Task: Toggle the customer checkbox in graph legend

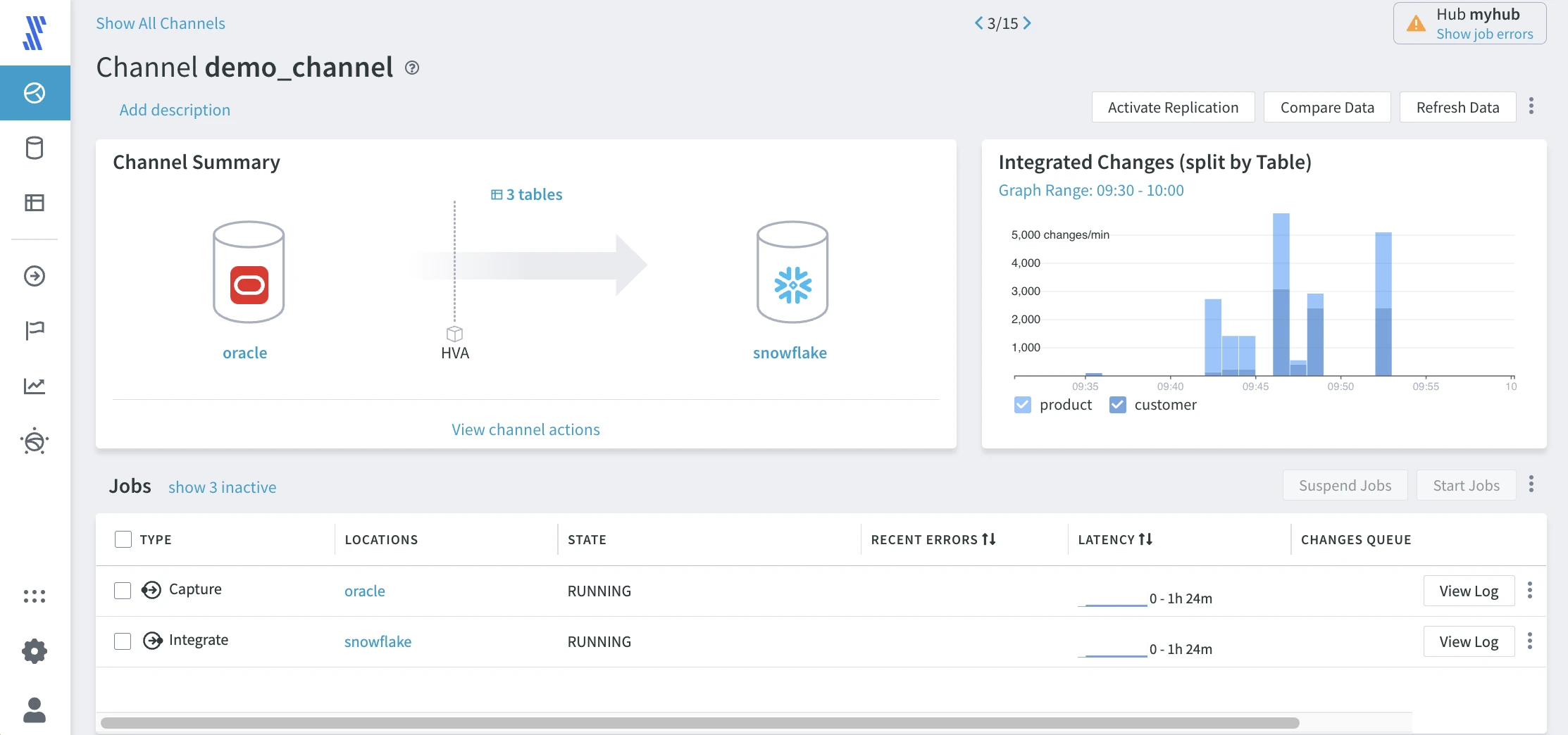Action: (x=1117, y=405)
